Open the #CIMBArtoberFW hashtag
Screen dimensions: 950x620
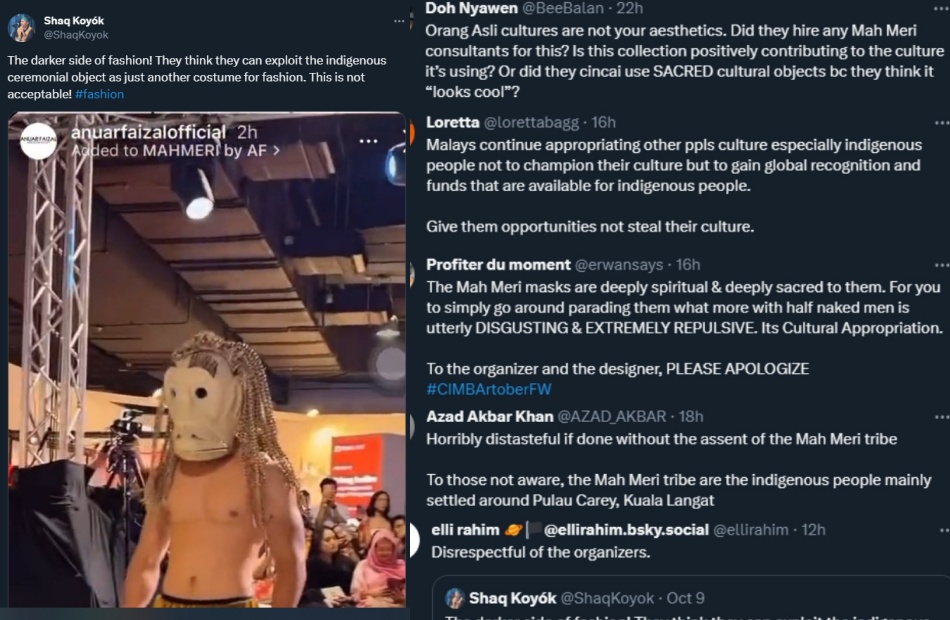tap(489, 389)
